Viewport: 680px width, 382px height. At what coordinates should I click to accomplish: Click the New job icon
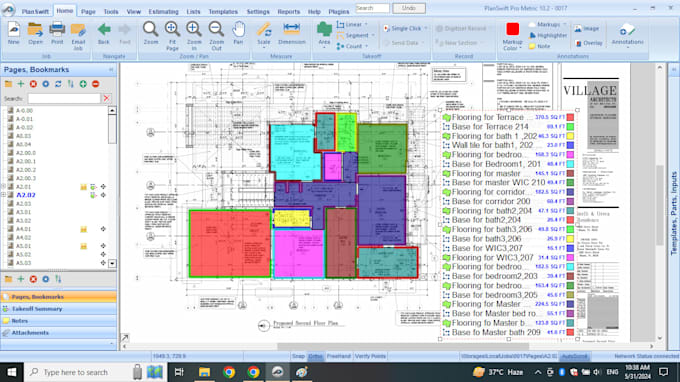click(13, 33)
